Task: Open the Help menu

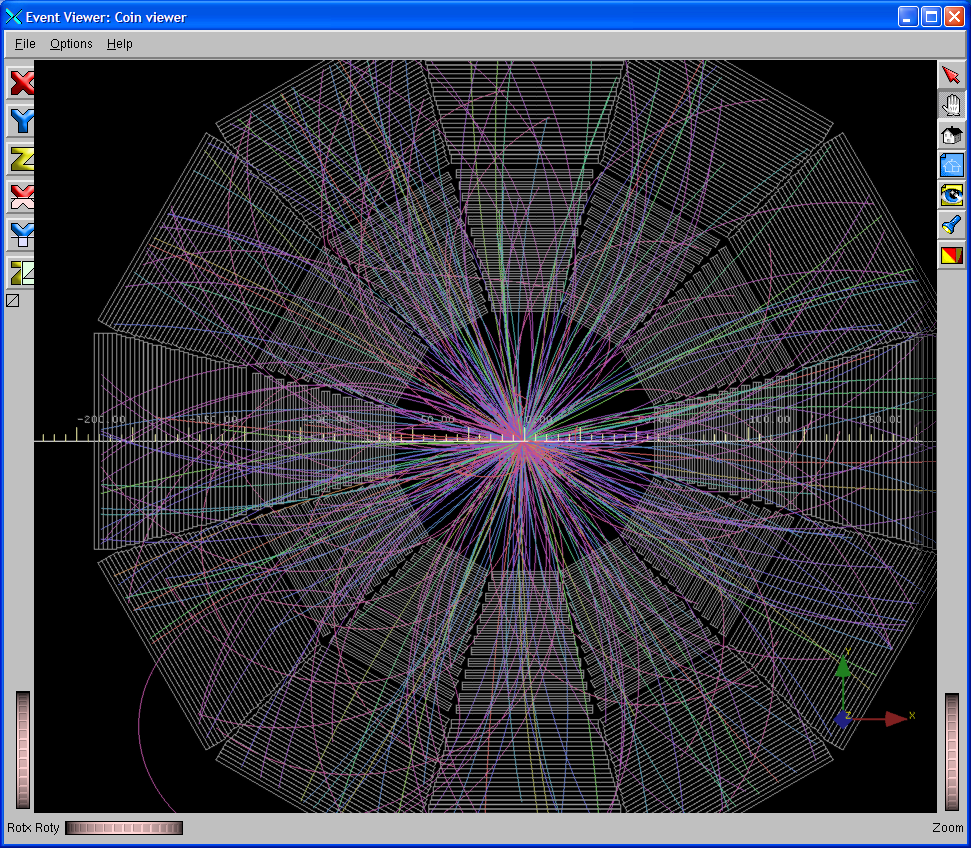Action: (120, 44)
